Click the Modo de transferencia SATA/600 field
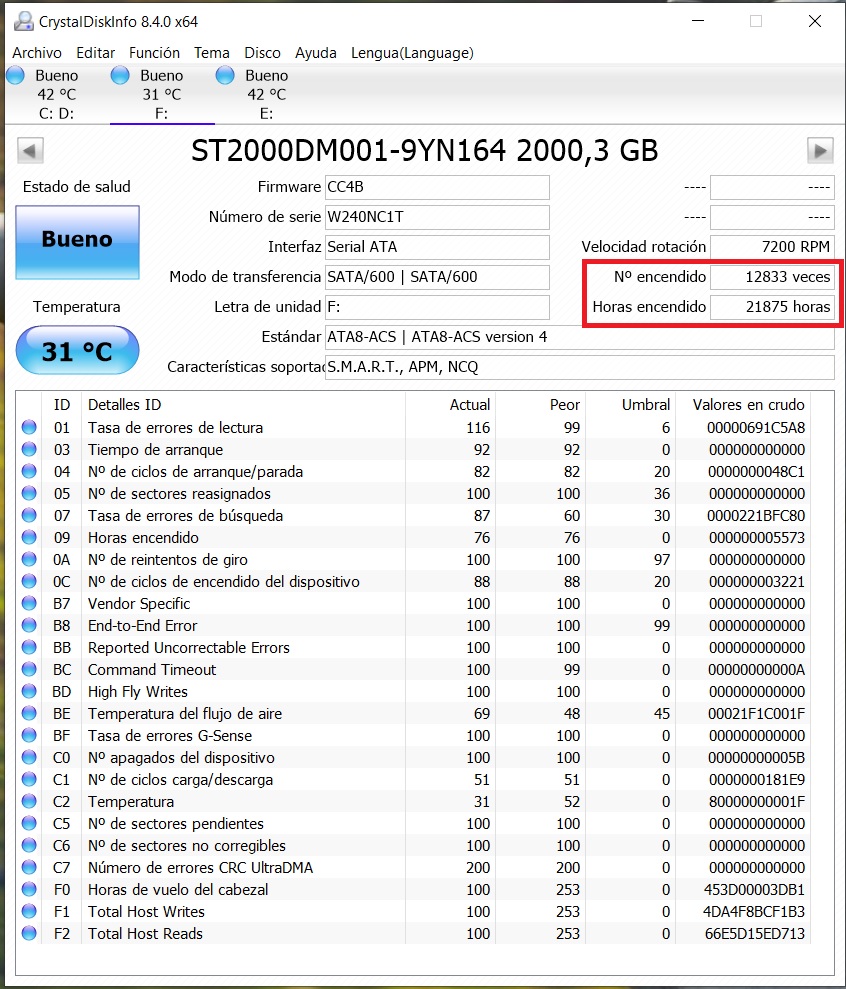 (437, 277)
